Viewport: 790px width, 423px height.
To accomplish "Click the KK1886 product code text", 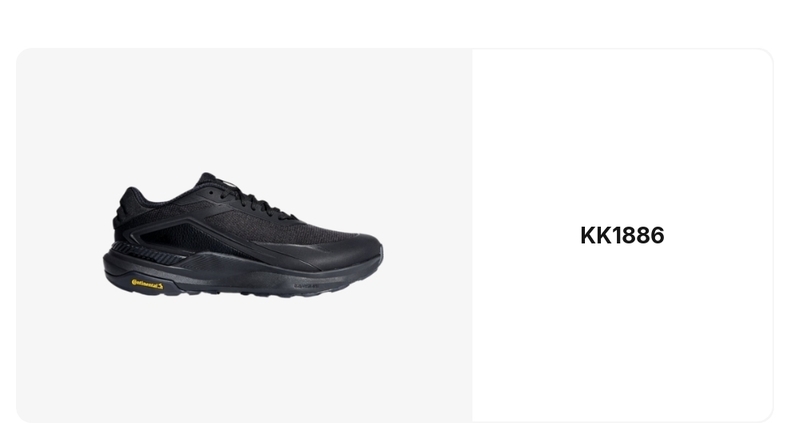I will pyautogui.click(x=622, y=236).
